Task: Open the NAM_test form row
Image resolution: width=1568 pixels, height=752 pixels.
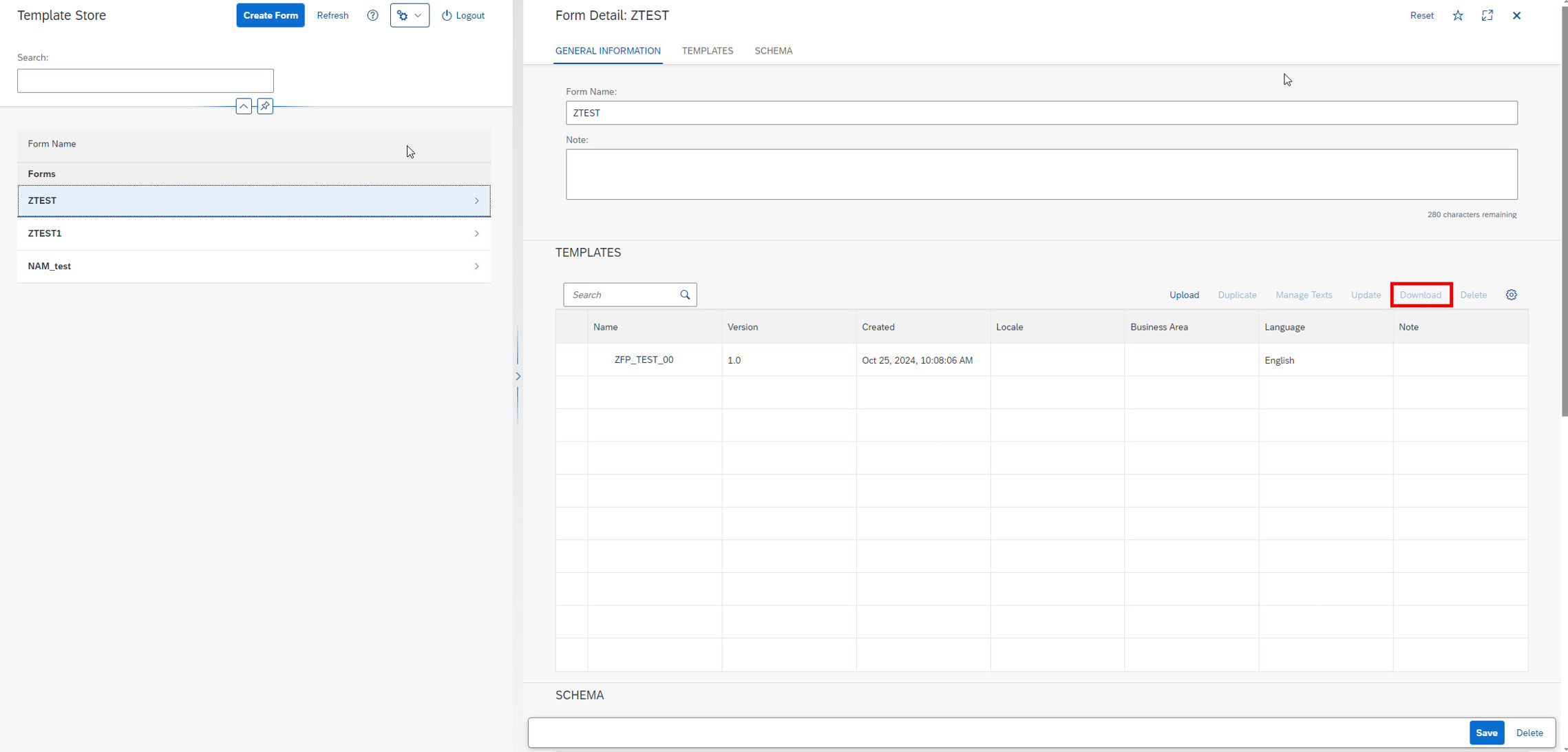Action: 254,266
